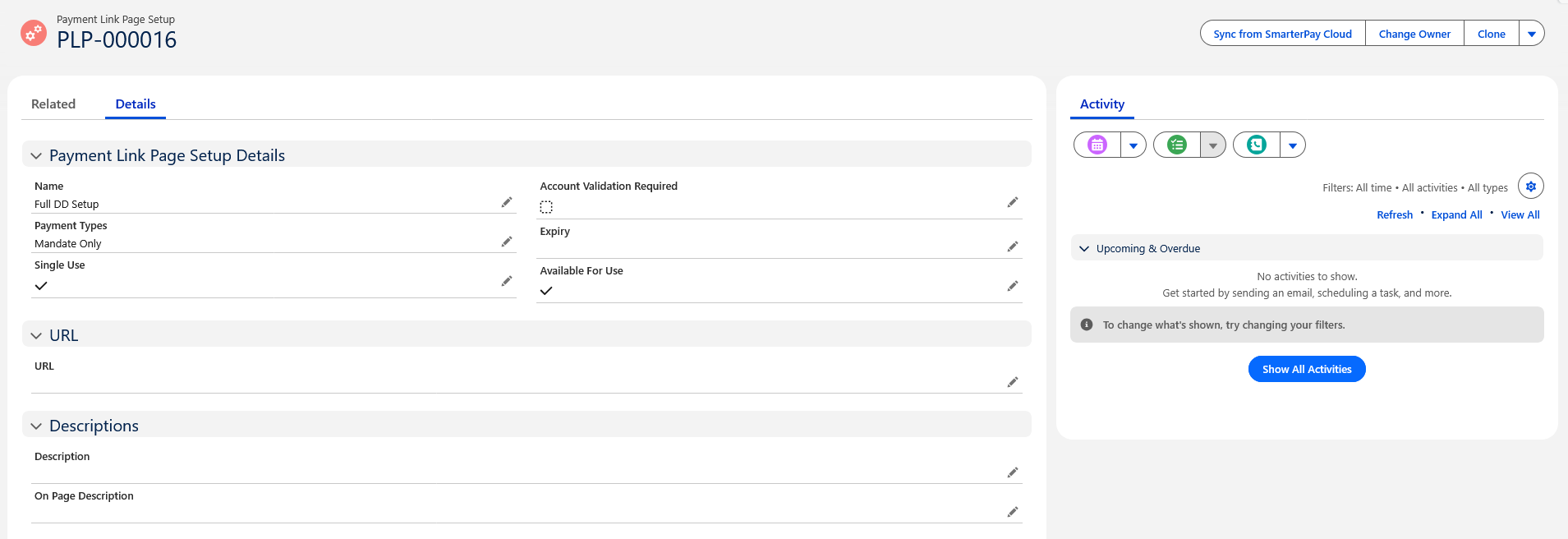Click the Expand All link

1456,215
